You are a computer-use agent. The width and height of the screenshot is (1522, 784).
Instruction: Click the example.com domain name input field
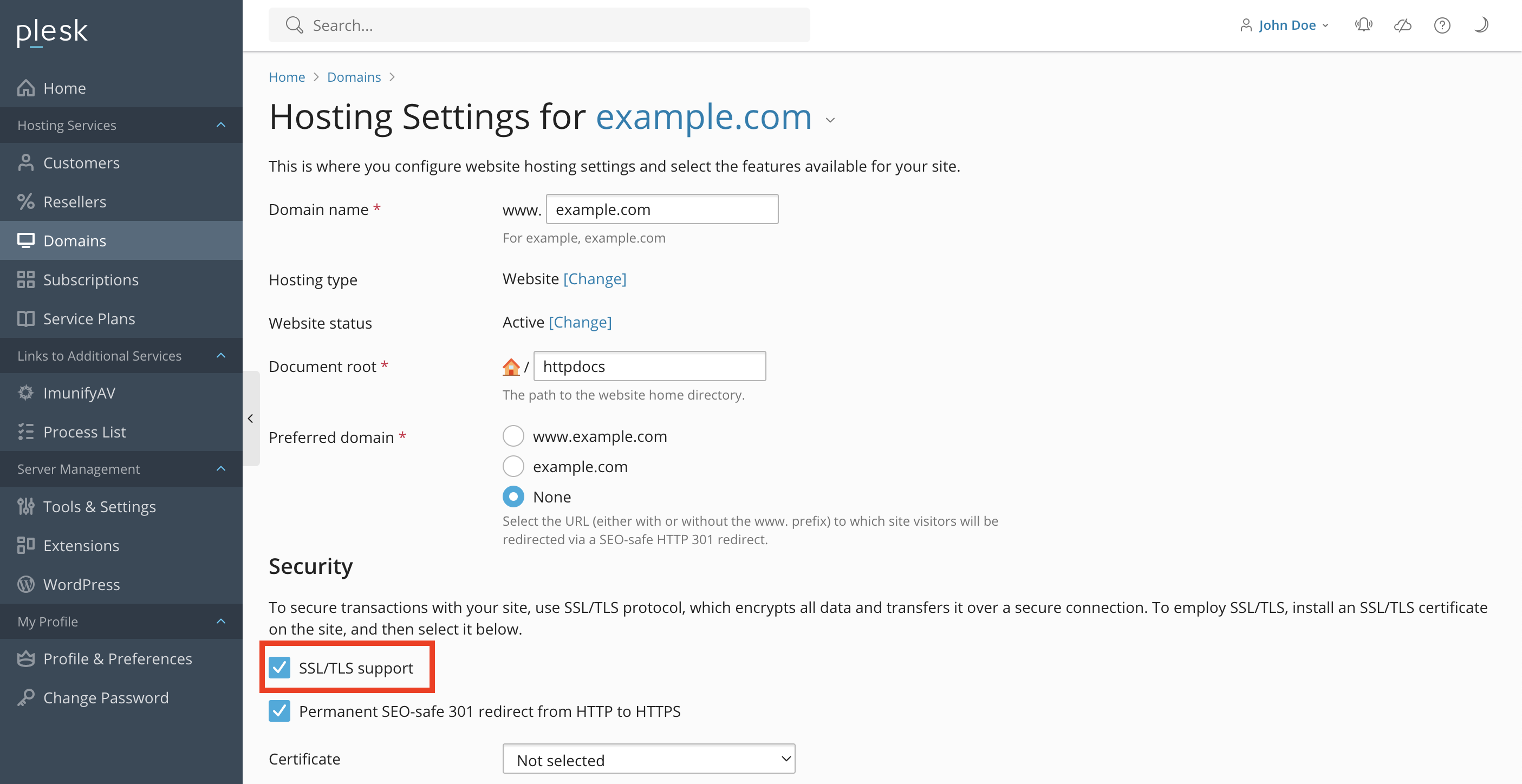(661, 209)
